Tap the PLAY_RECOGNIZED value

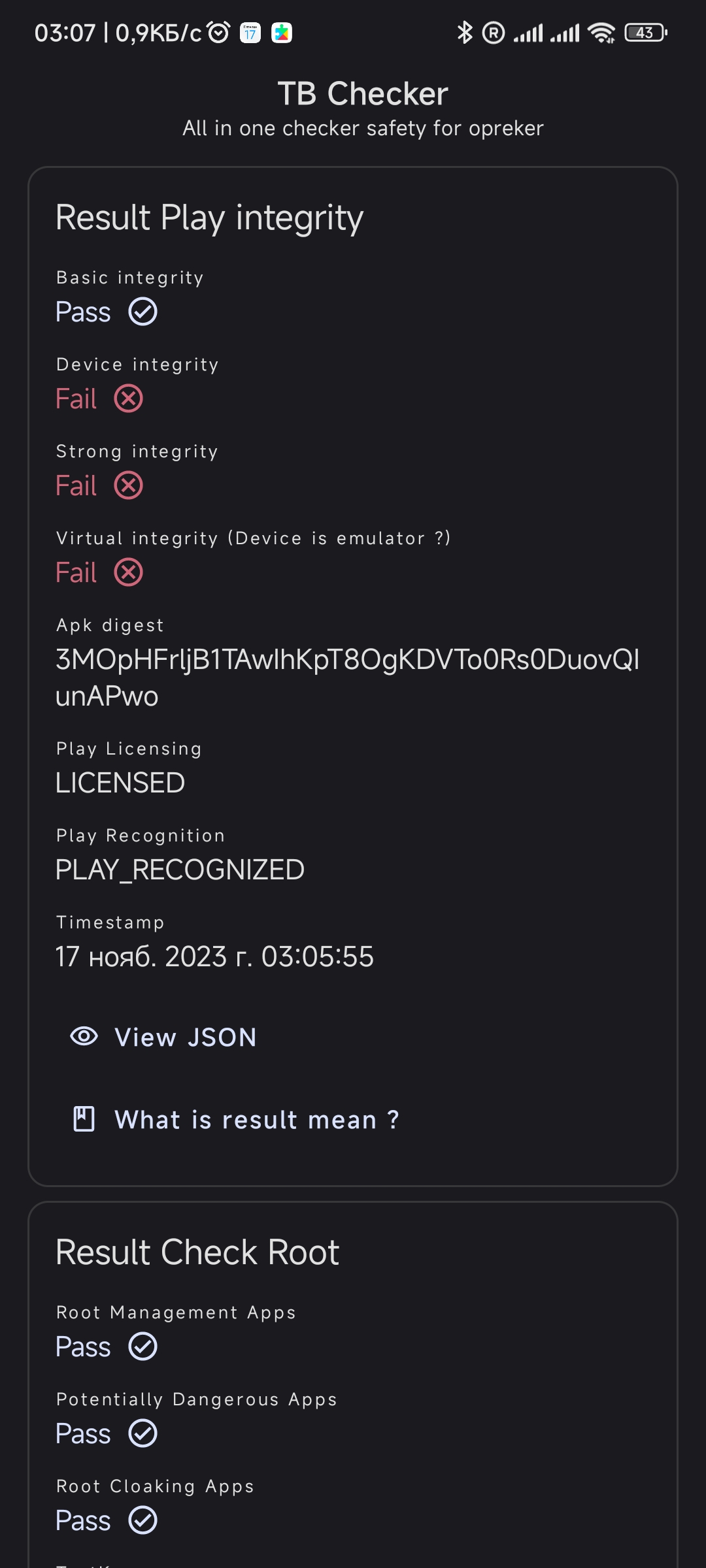(180, 870)
